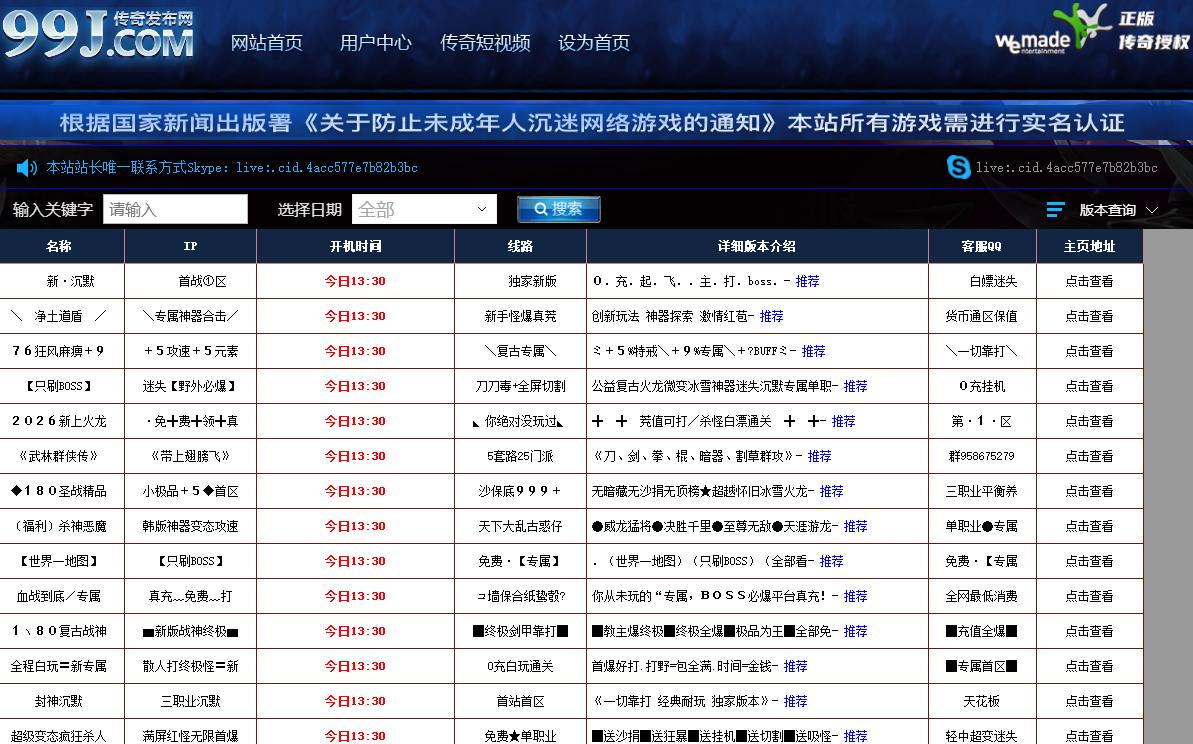The height and width of the screenshot is (744, 1193).
Task: Click the 99J.COM site logo
Action: [98, 35]
